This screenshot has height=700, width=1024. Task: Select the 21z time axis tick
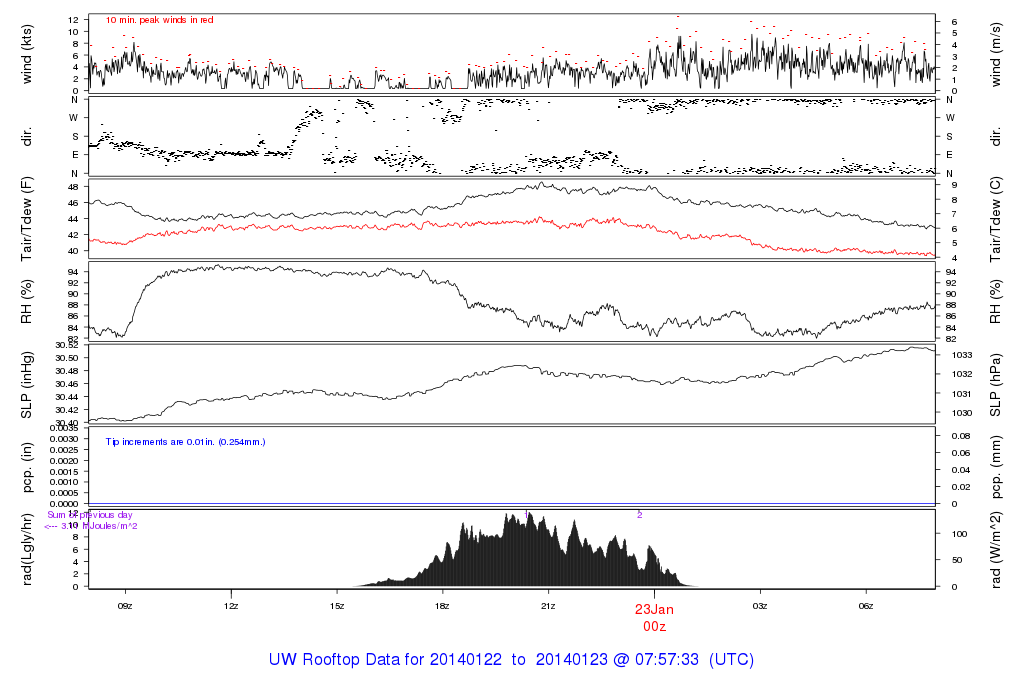pos(548,605)
